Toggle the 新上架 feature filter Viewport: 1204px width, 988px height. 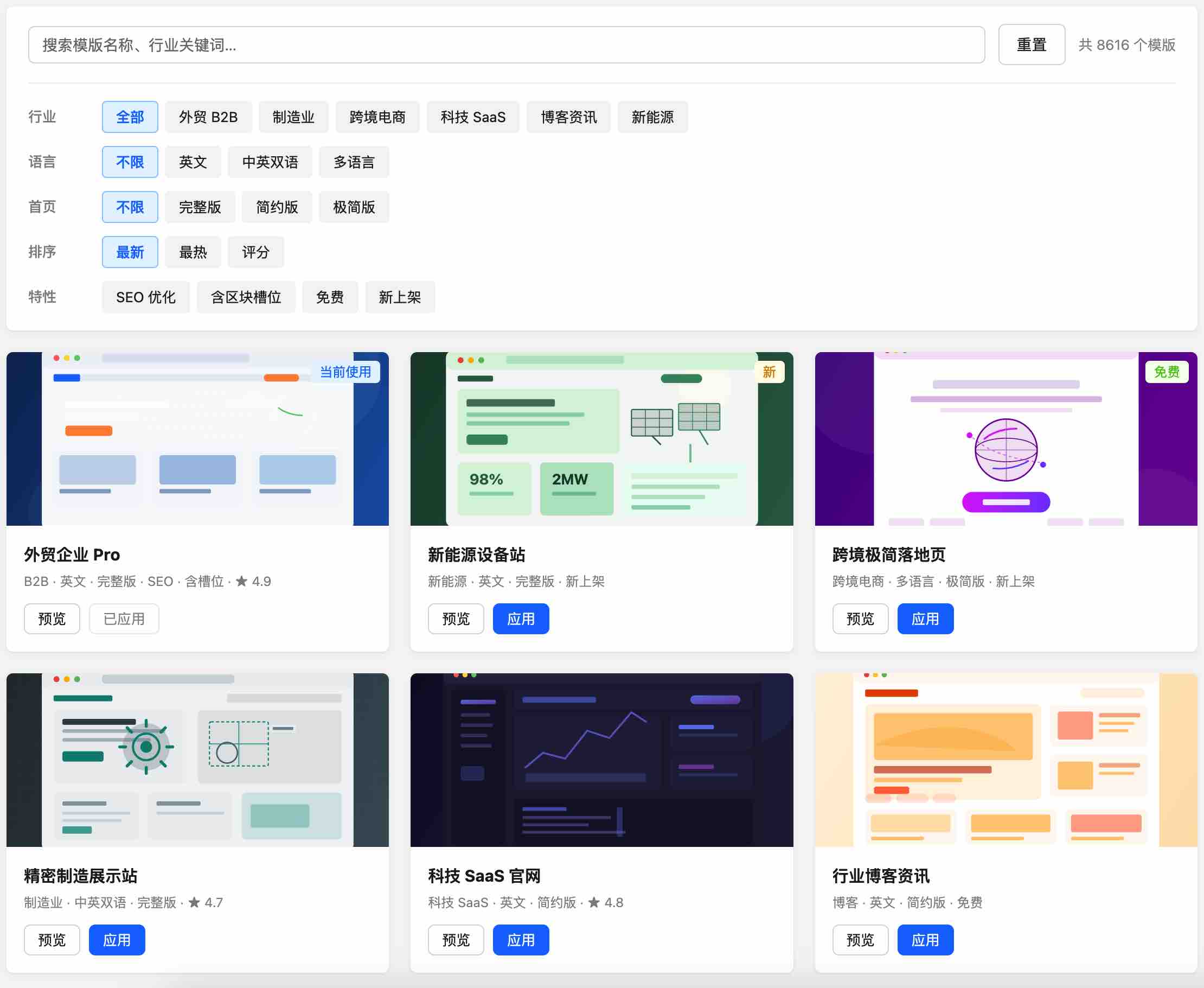tap(400, 297)
